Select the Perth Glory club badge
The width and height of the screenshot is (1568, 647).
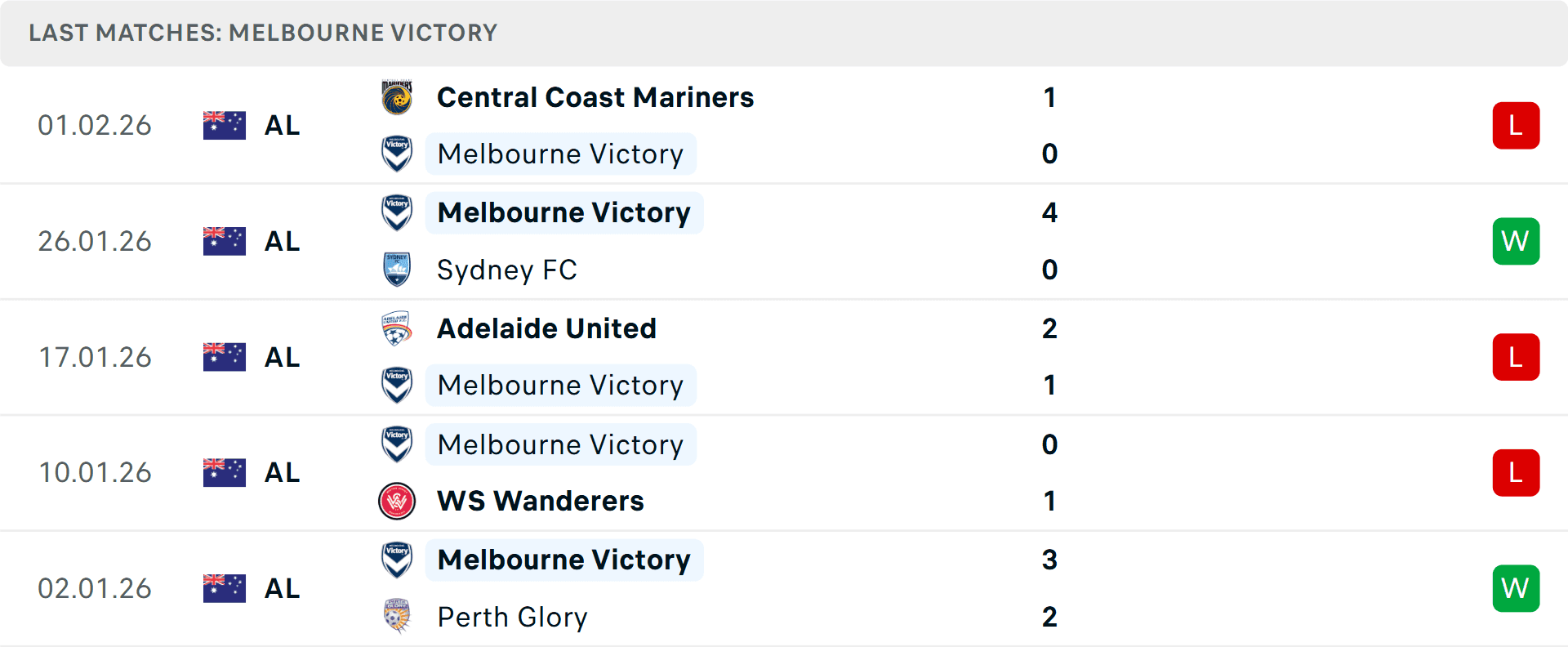pyautogui.click(x=397, y=617)
